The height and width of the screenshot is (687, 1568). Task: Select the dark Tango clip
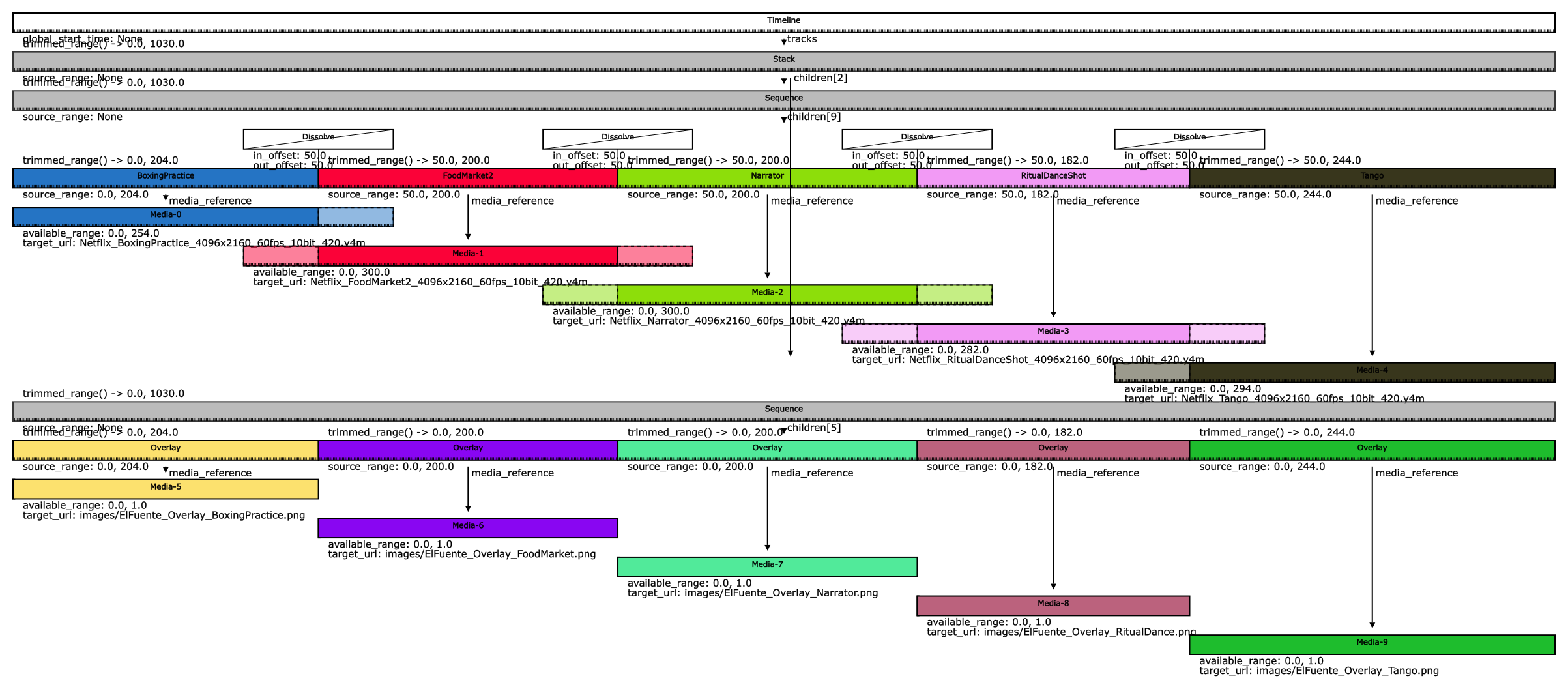click(1372, 177)
